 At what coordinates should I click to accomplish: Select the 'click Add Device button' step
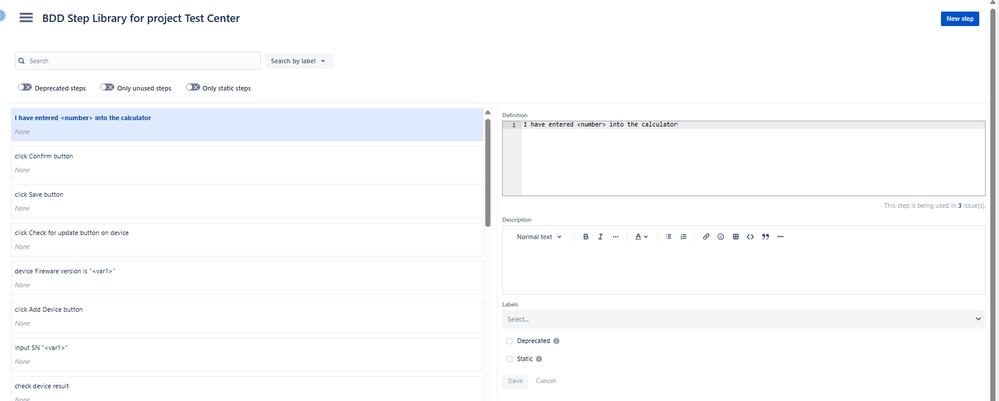tap(247, 316)
